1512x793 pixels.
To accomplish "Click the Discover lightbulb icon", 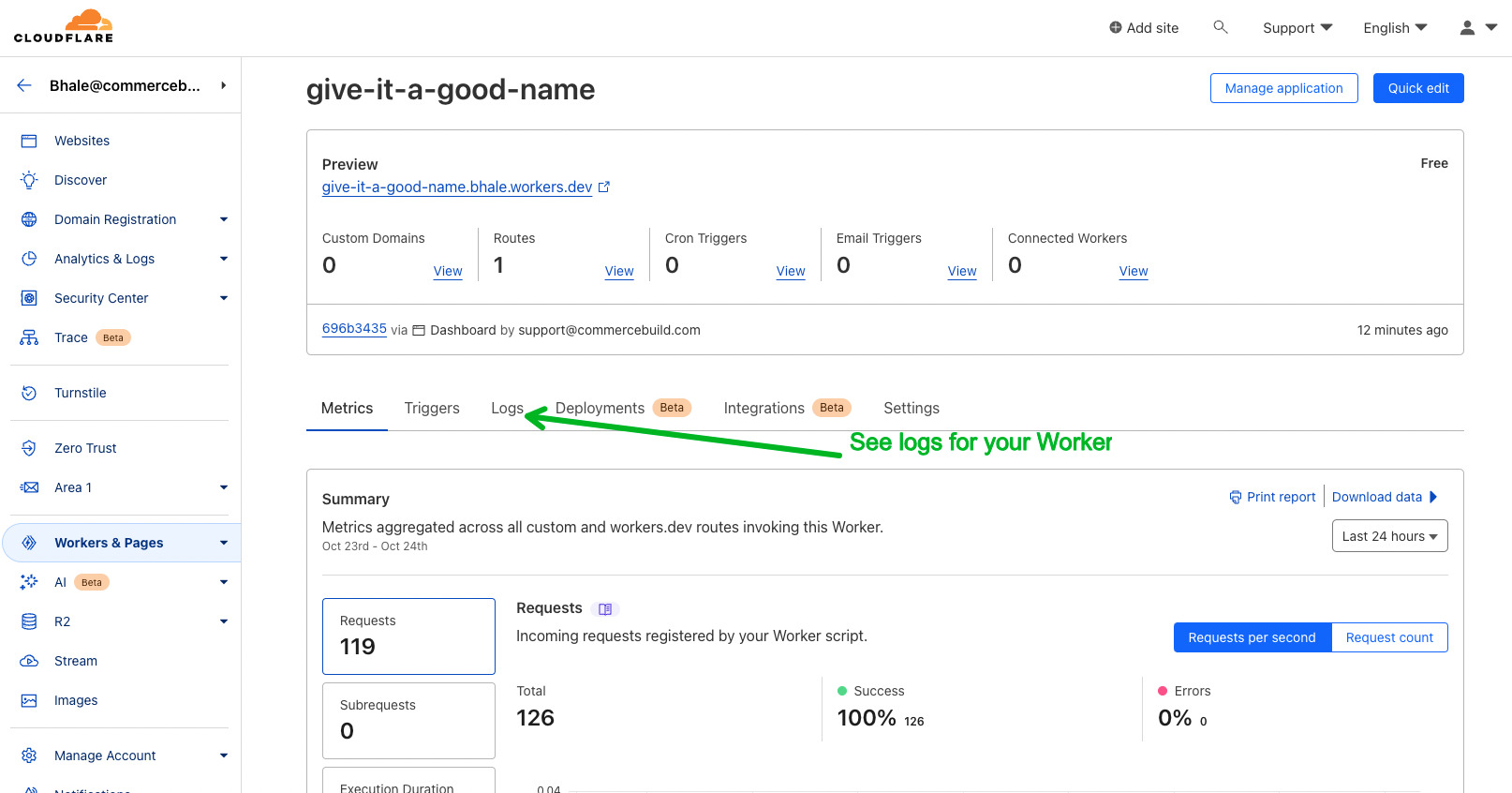I will coord(29,180).
